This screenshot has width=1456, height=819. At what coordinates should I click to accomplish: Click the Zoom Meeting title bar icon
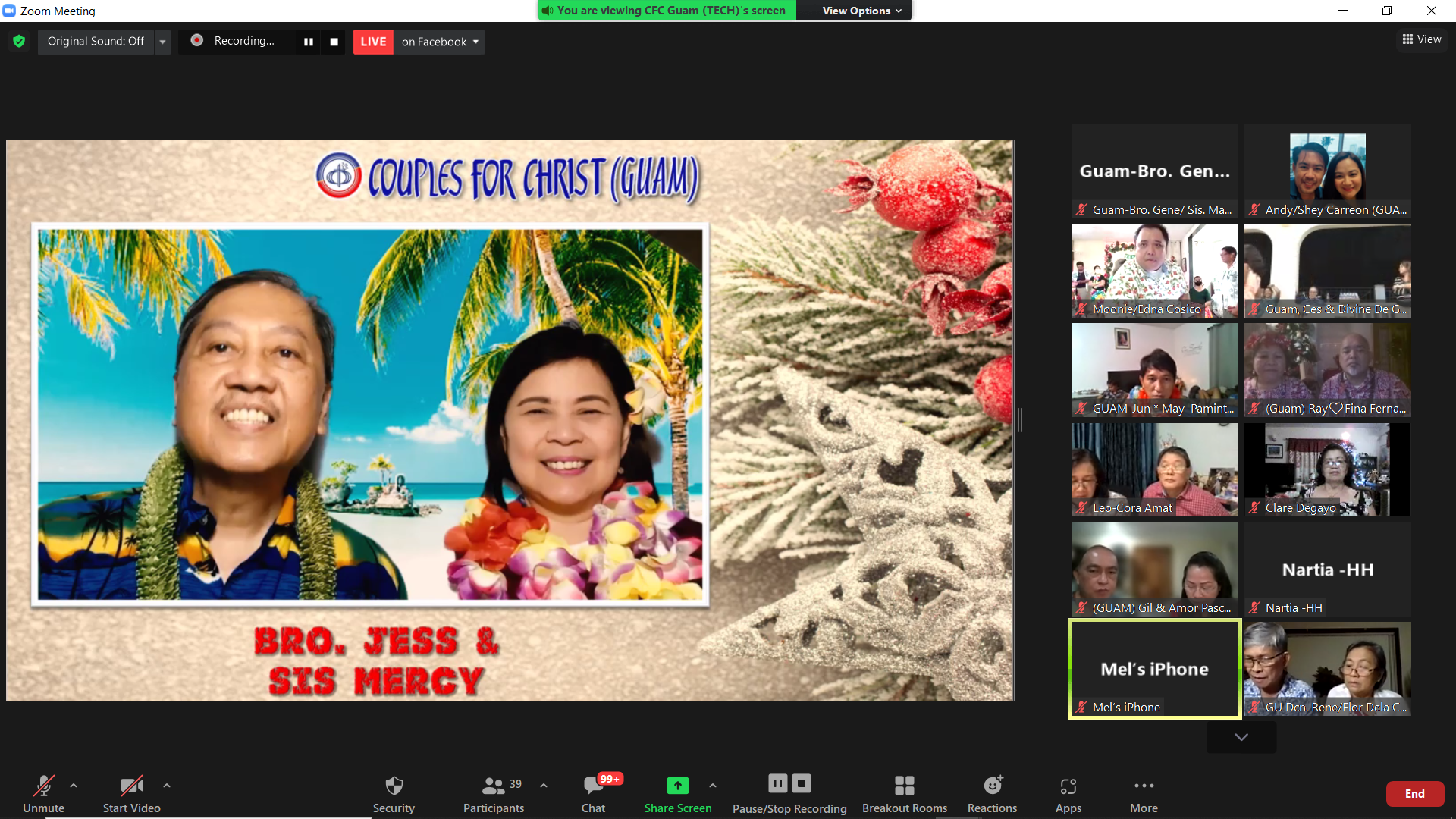click(9, 11)
